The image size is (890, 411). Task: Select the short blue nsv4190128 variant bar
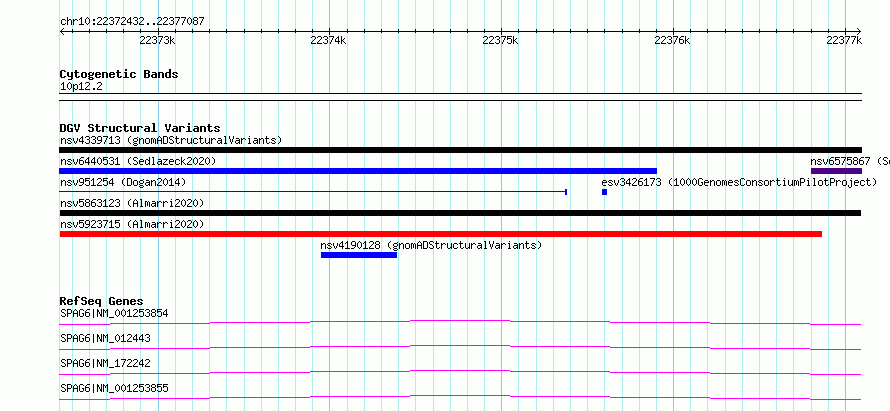click(x=359, y=255)
